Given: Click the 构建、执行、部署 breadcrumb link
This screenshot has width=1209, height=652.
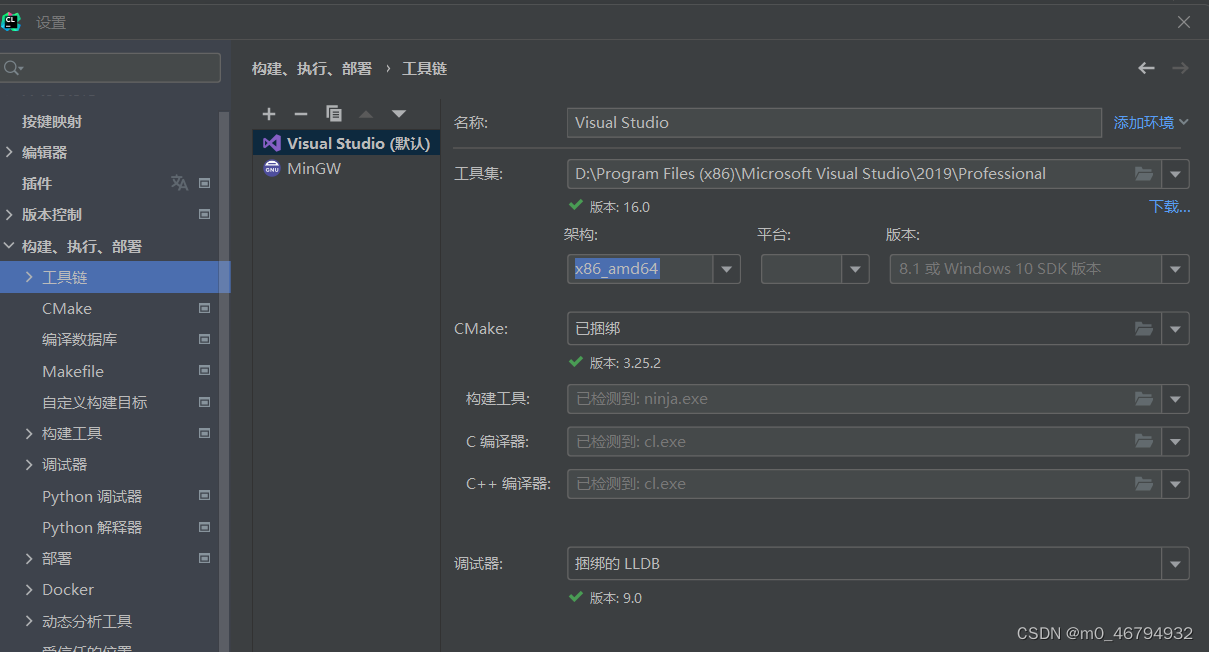Looking at the screenshot, I should click(312, 68).
